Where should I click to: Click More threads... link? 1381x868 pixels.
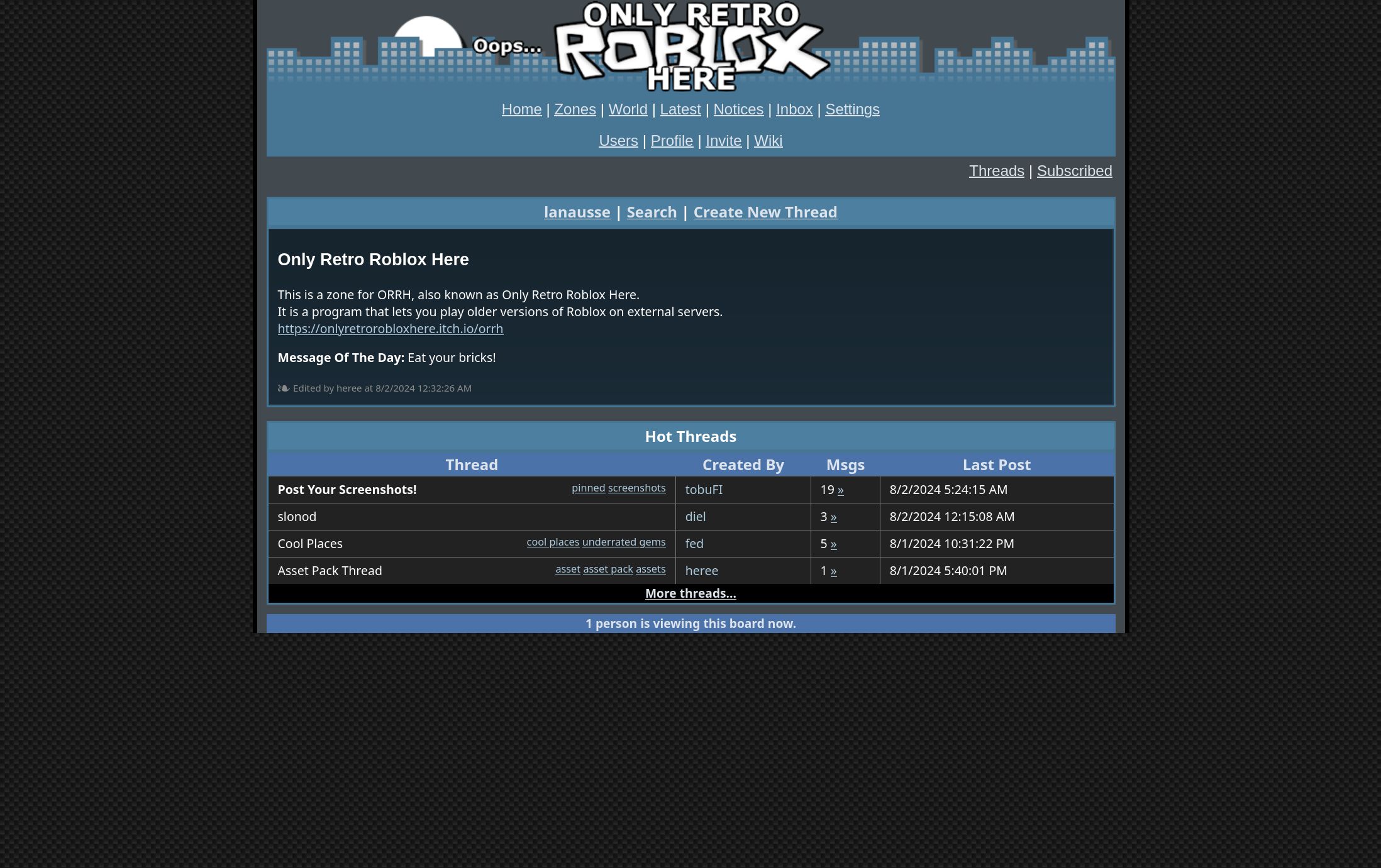click(x=690, y=593)
